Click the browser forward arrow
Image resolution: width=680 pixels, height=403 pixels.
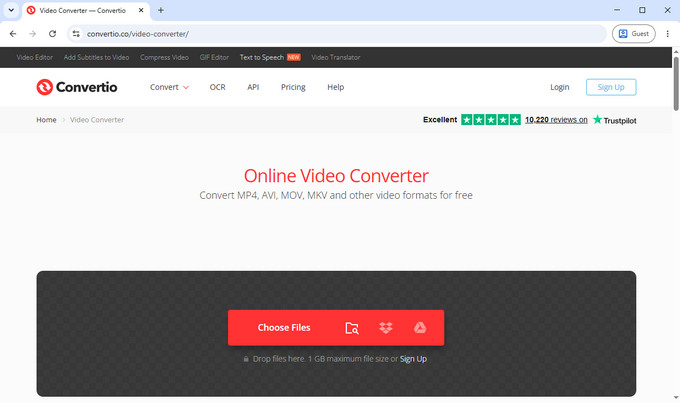pyautogui.click(x=33, y=34)
